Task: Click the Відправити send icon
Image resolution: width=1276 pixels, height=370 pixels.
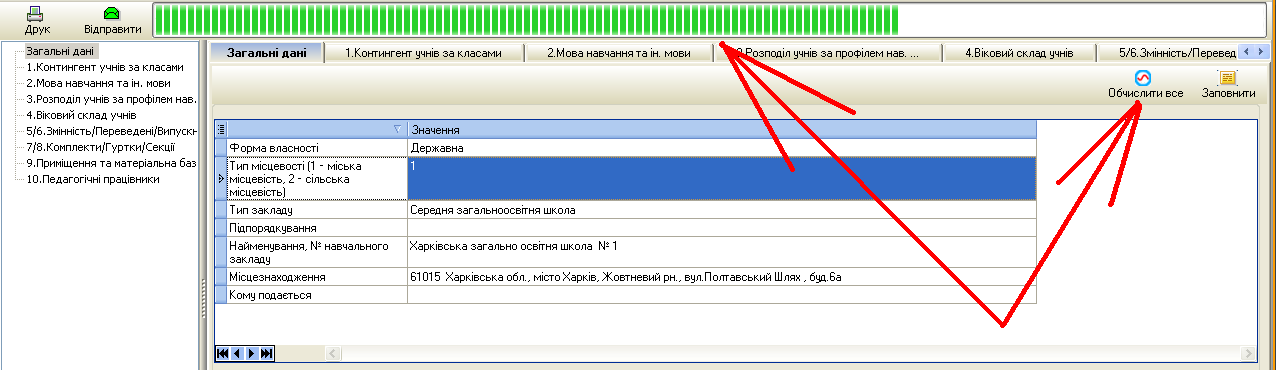Action: (111, 13)
